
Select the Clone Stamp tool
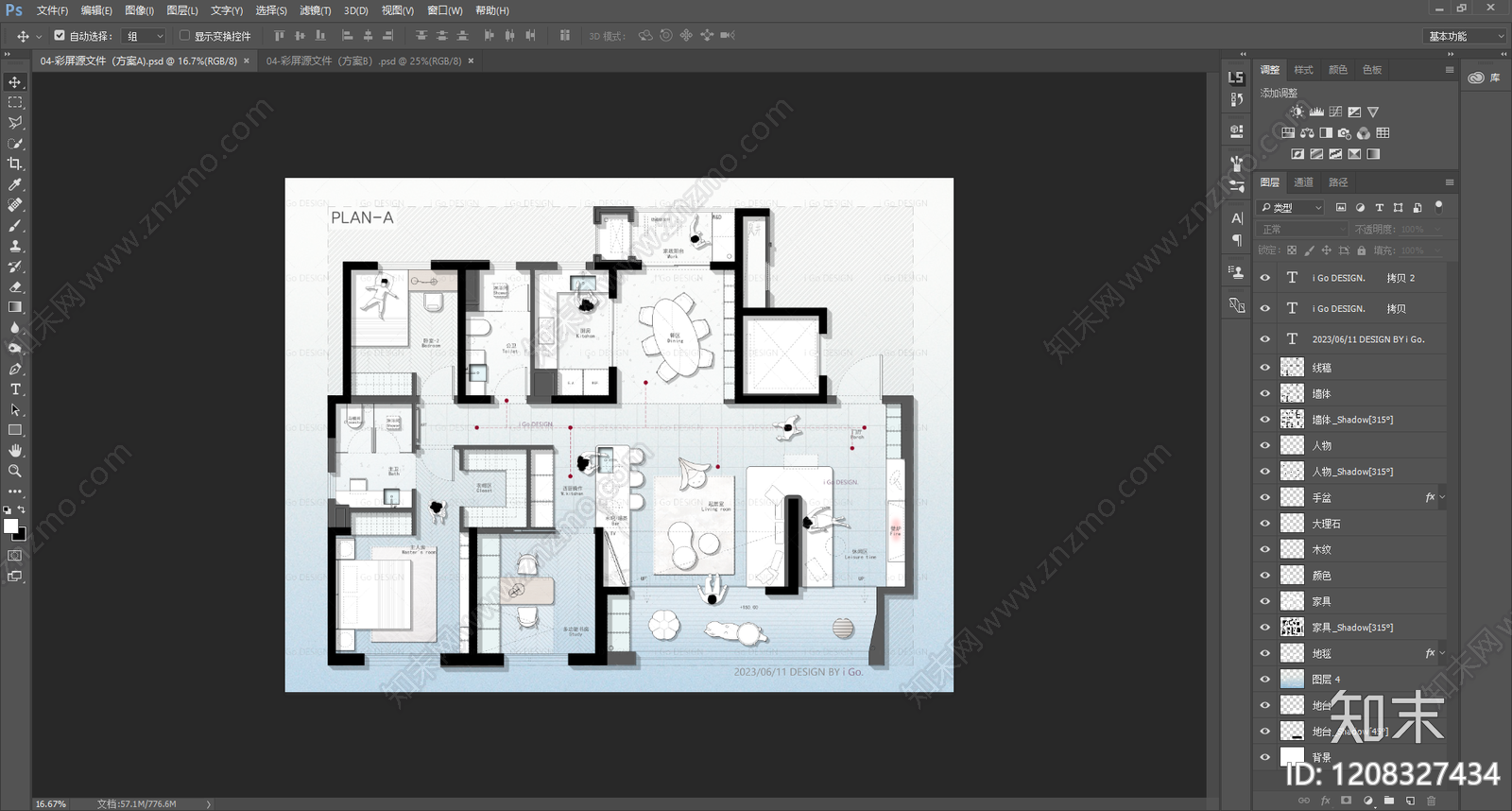coord(15,246)
